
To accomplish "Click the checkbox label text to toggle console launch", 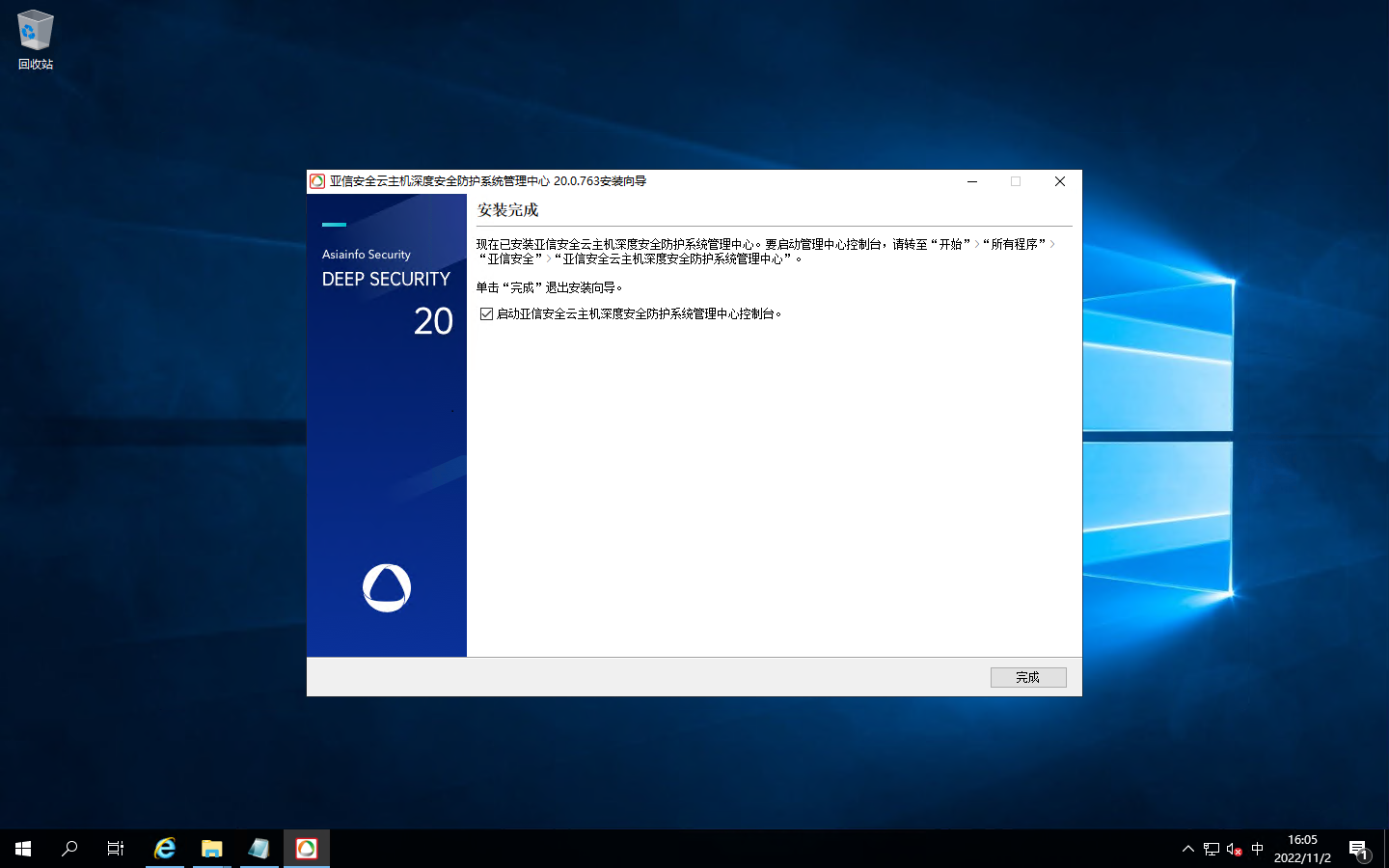I will click(x=637, y=313).
